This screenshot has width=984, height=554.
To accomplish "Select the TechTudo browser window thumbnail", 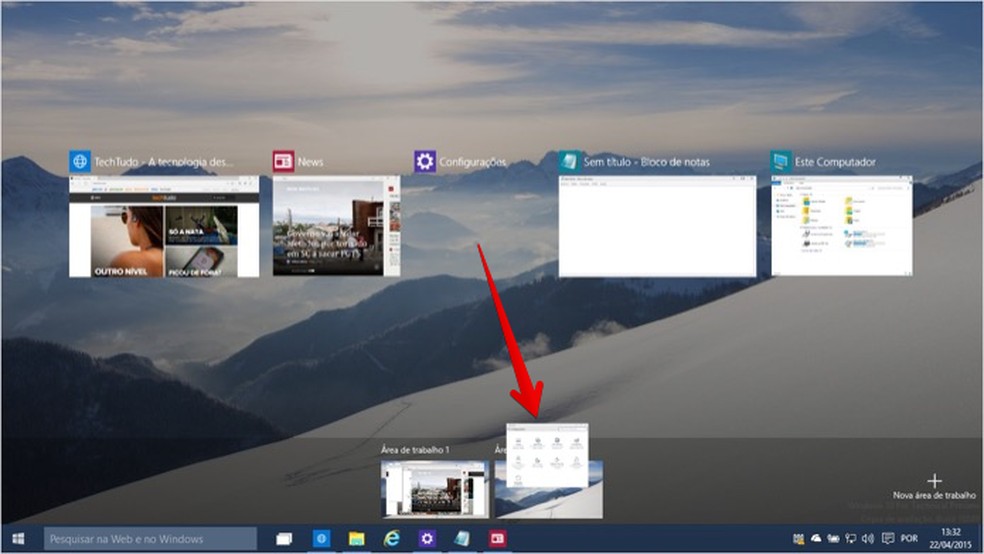I will point(164,226).
